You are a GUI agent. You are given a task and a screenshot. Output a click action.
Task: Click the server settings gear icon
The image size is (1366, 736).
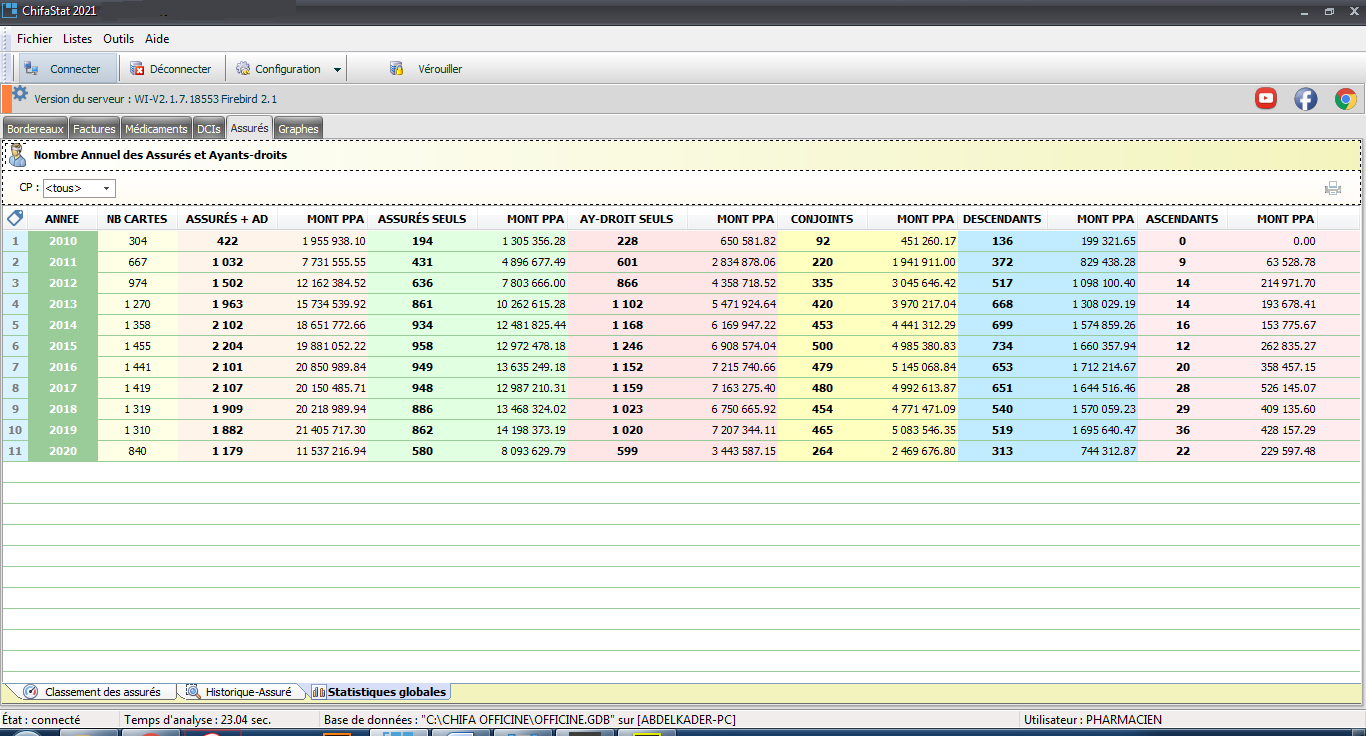(20, 94)
